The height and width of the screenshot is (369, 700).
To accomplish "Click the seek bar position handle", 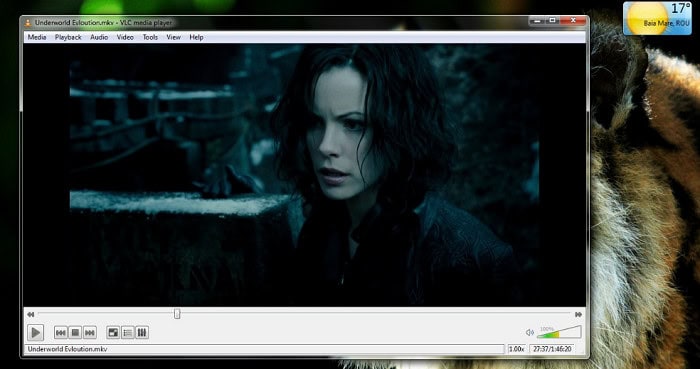I will pyautogui.click(x=177, y=314).
